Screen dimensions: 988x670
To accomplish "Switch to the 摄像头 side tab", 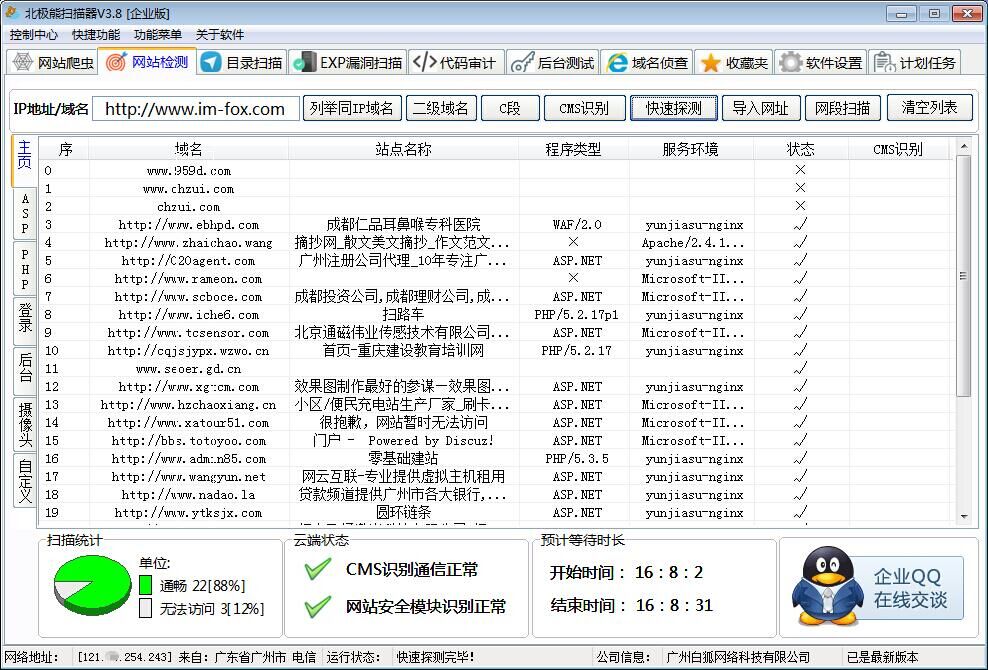I will 25,424.
